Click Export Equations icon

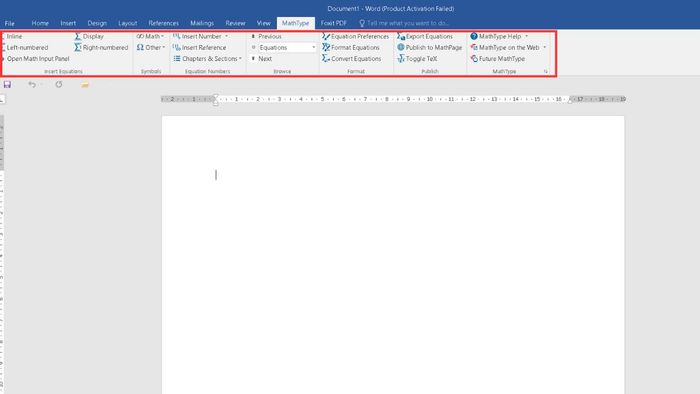[x=401, y=36]
